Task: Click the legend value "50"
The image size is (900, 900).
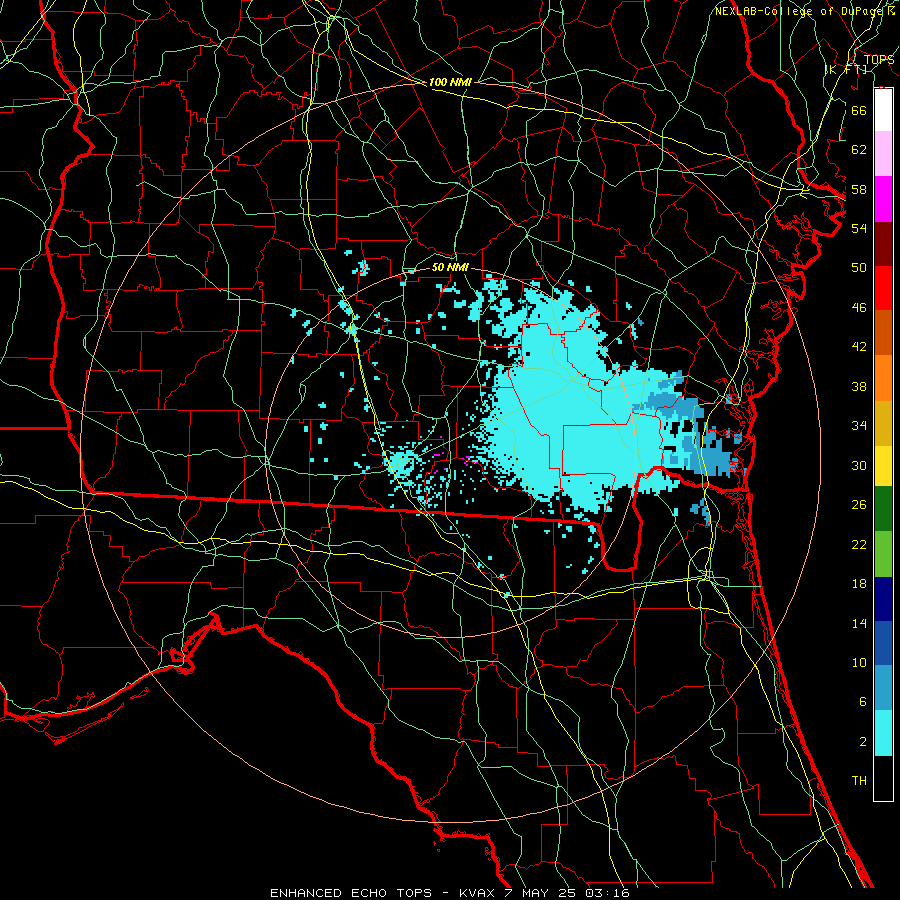Action: 859,268
